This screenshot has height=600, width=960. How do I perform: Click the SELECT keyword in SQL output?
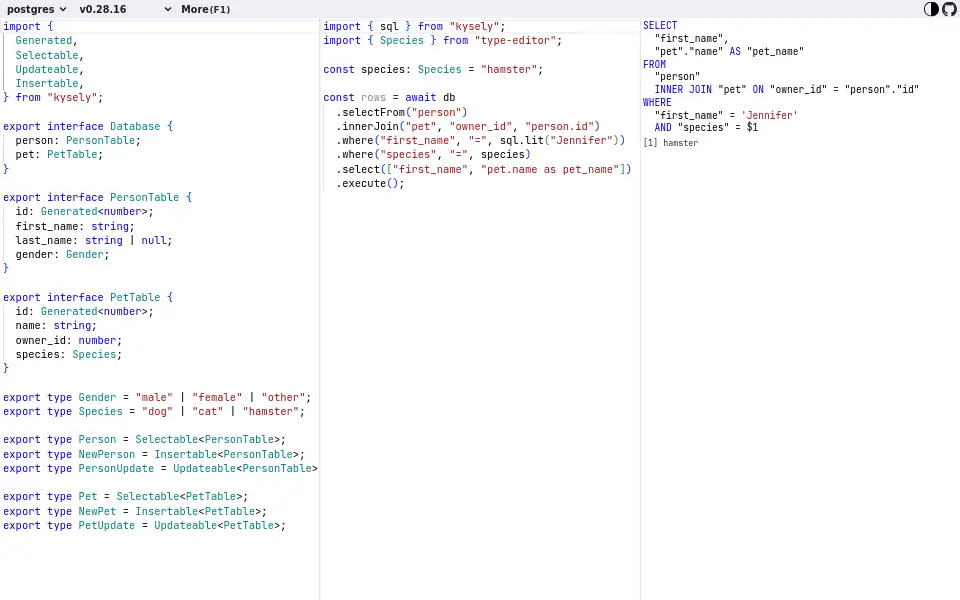click(660, 25)
